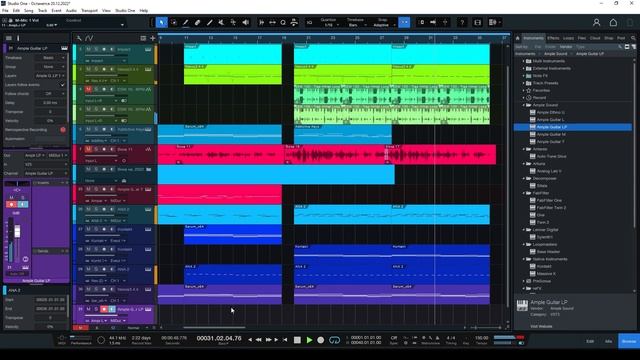Select the Listen (speaker) tool
The height and width of the screenshot is (360, 640).
(246, 22)
